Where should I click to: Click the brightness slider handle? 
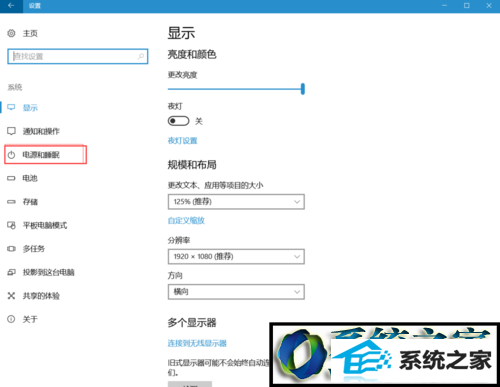click(303, 89)
